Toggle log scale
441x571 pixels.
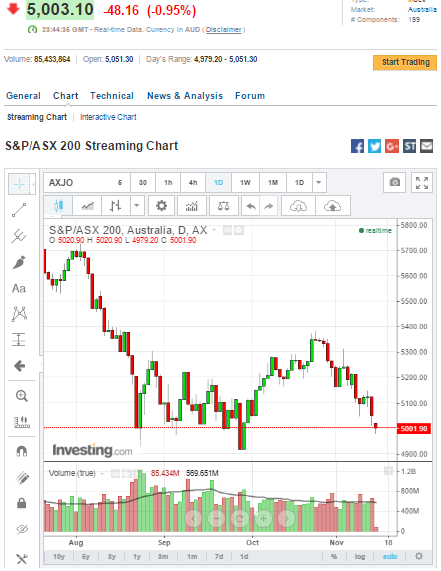coord(360,556)
